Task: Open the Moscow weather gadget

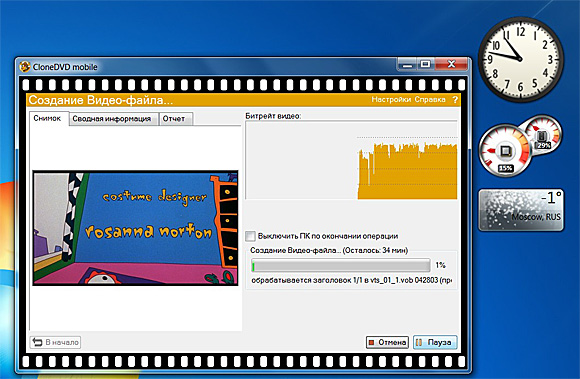Action: tap(521, 210)
